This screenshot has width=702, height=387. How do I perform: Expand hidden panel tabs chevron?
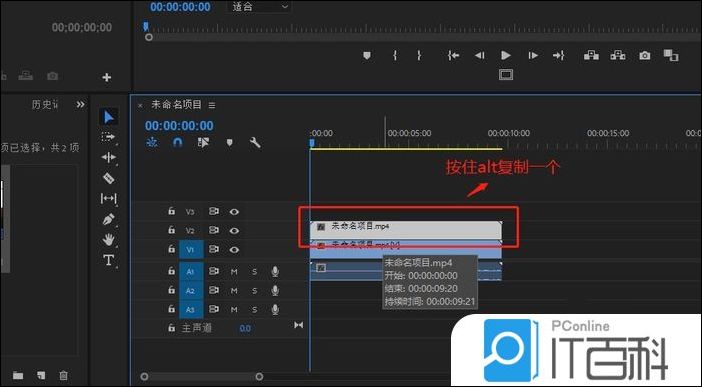(80, 104)
